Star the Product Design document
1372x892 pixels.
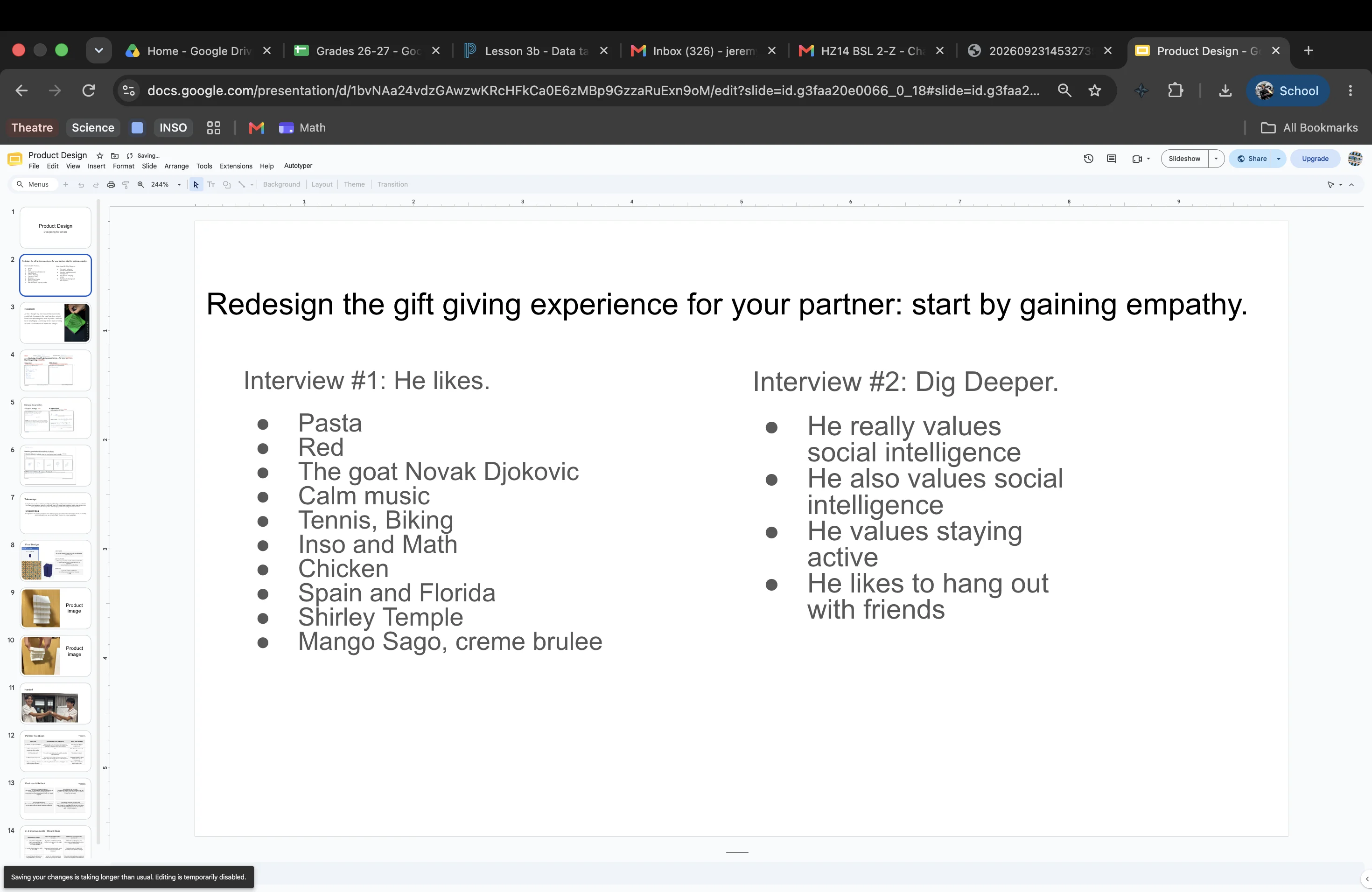[x=100, y=155]
